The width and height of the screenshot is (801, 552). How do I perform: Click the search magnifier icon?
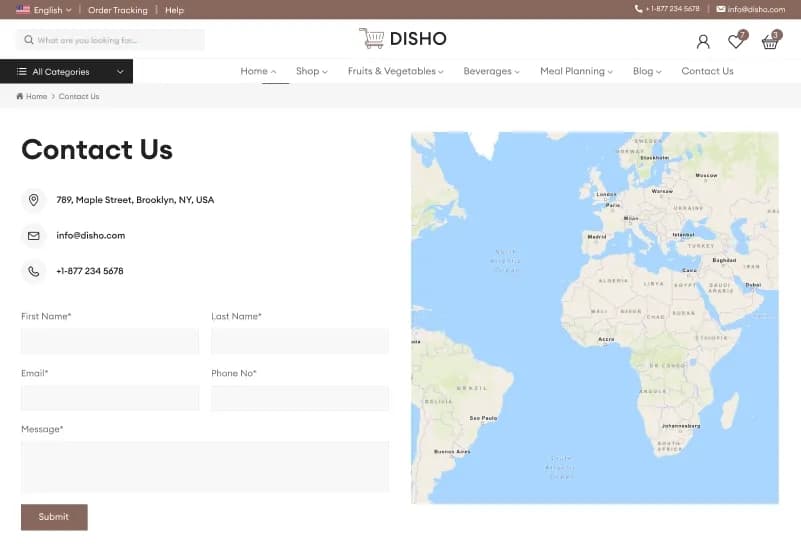pyautogui.click(x=29, y=40)
